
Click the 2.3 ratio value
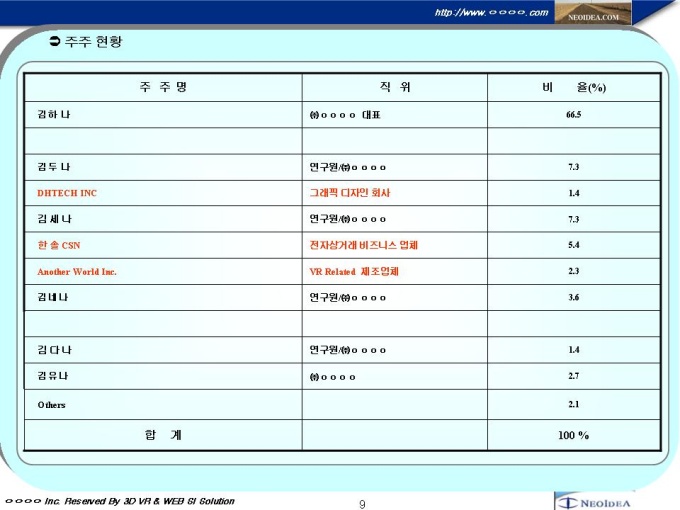[x=573, y=271]
